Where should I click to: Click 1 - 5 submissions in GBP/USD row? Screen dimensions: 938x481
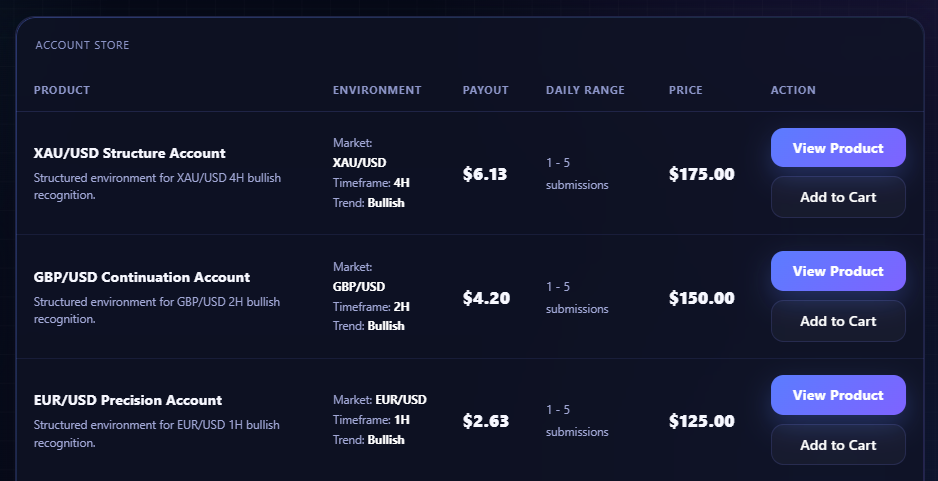pyautogui.click(x=577, y=297)
